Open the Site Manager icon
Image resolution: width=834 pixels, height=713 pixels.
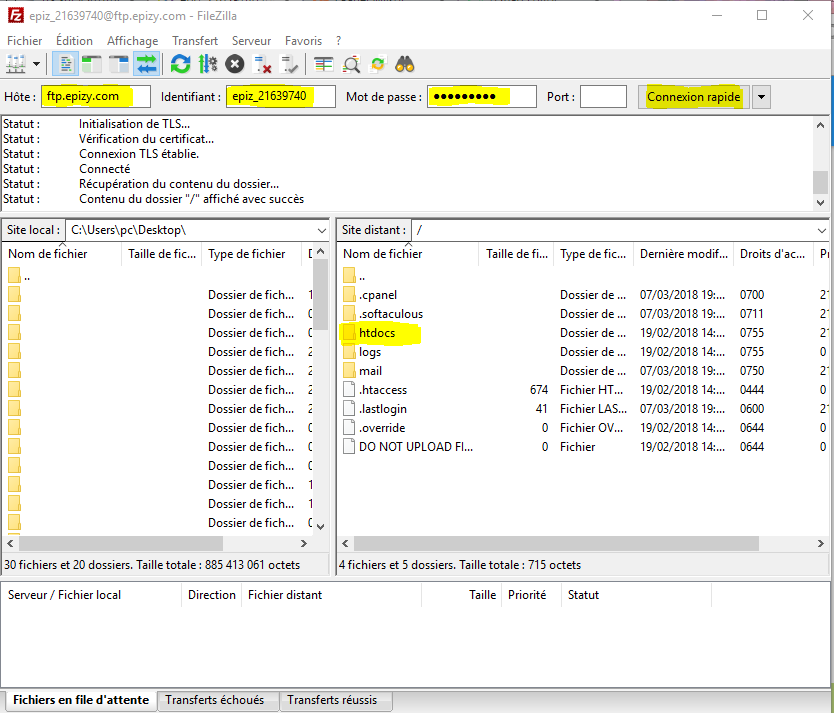(15, 64)
